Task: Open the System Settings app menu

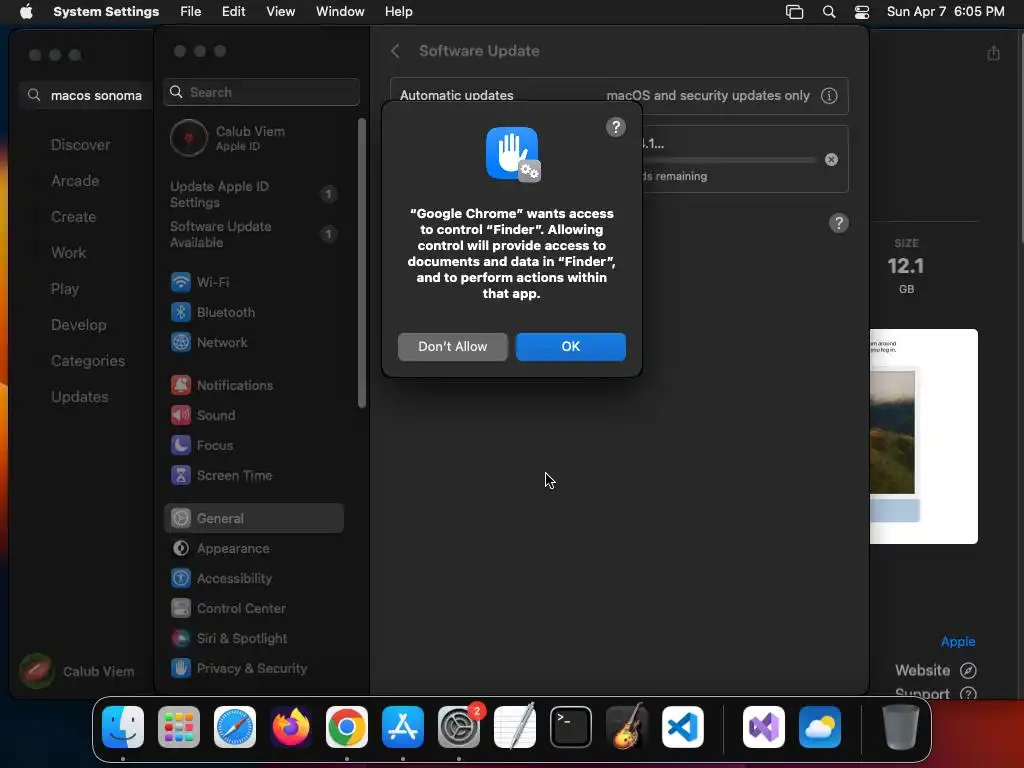Action: [106, 12]
